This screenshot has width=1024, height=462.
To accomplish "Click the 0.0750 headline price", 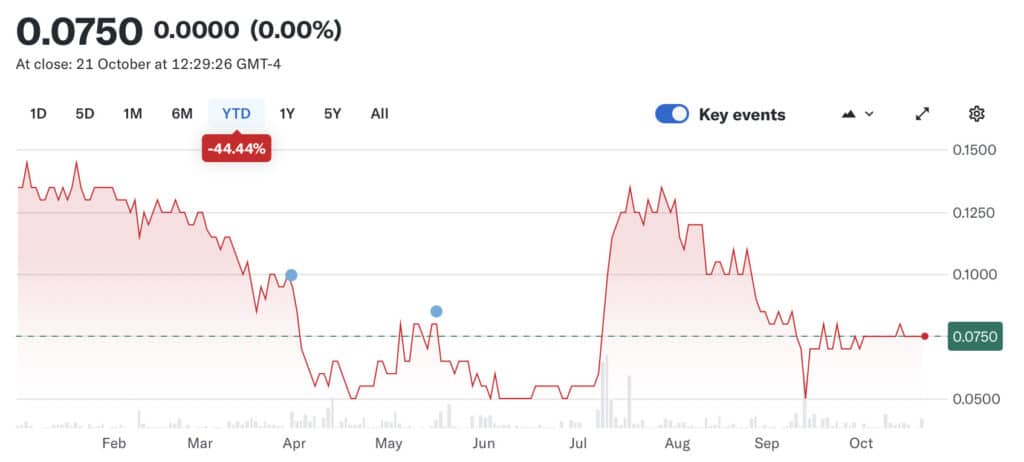I will 80,32.
